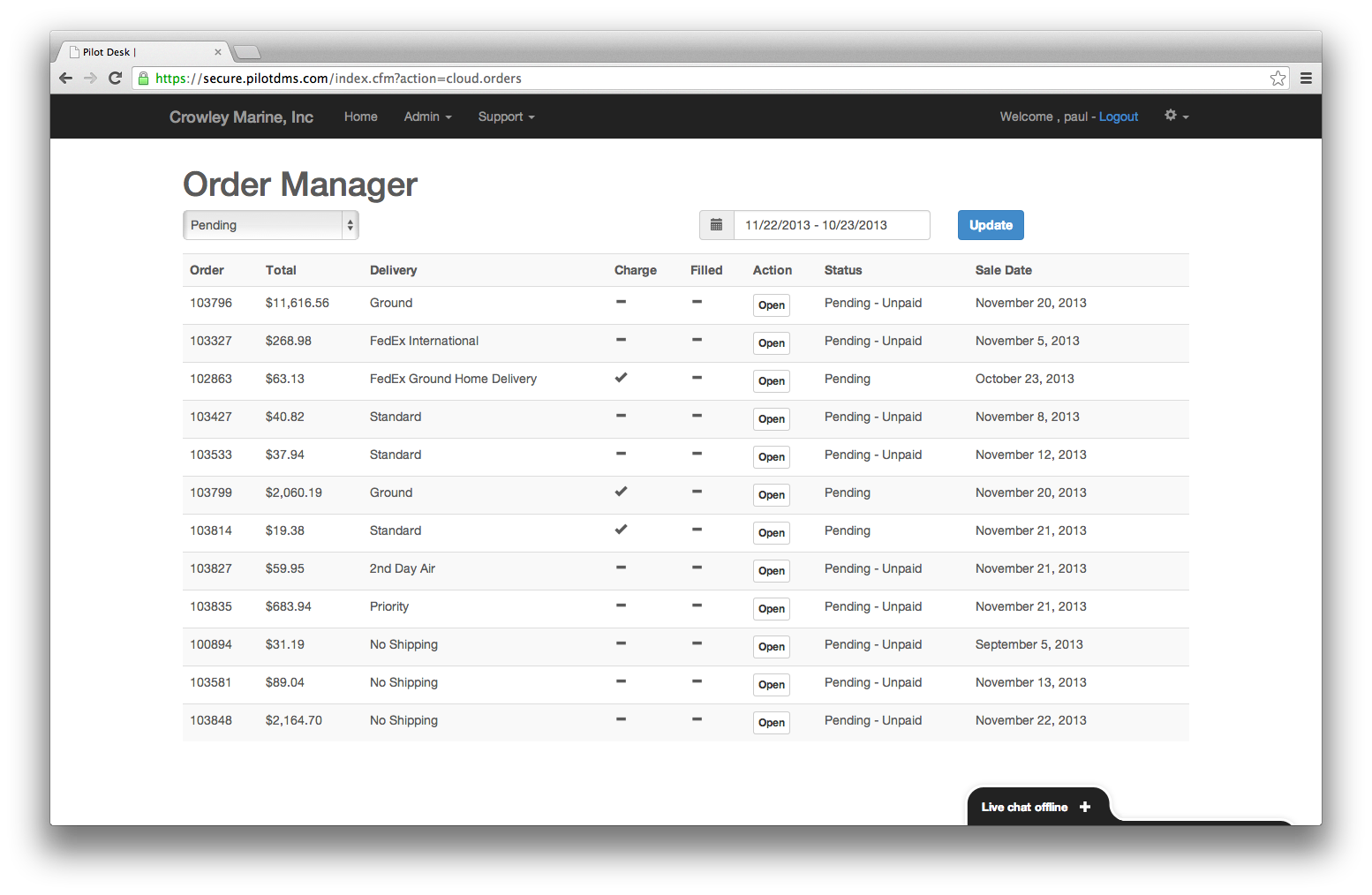The width and height of the screenshot is (1372, 895).
Task: Toggle Filled status for order 103796
Action: 697,303
